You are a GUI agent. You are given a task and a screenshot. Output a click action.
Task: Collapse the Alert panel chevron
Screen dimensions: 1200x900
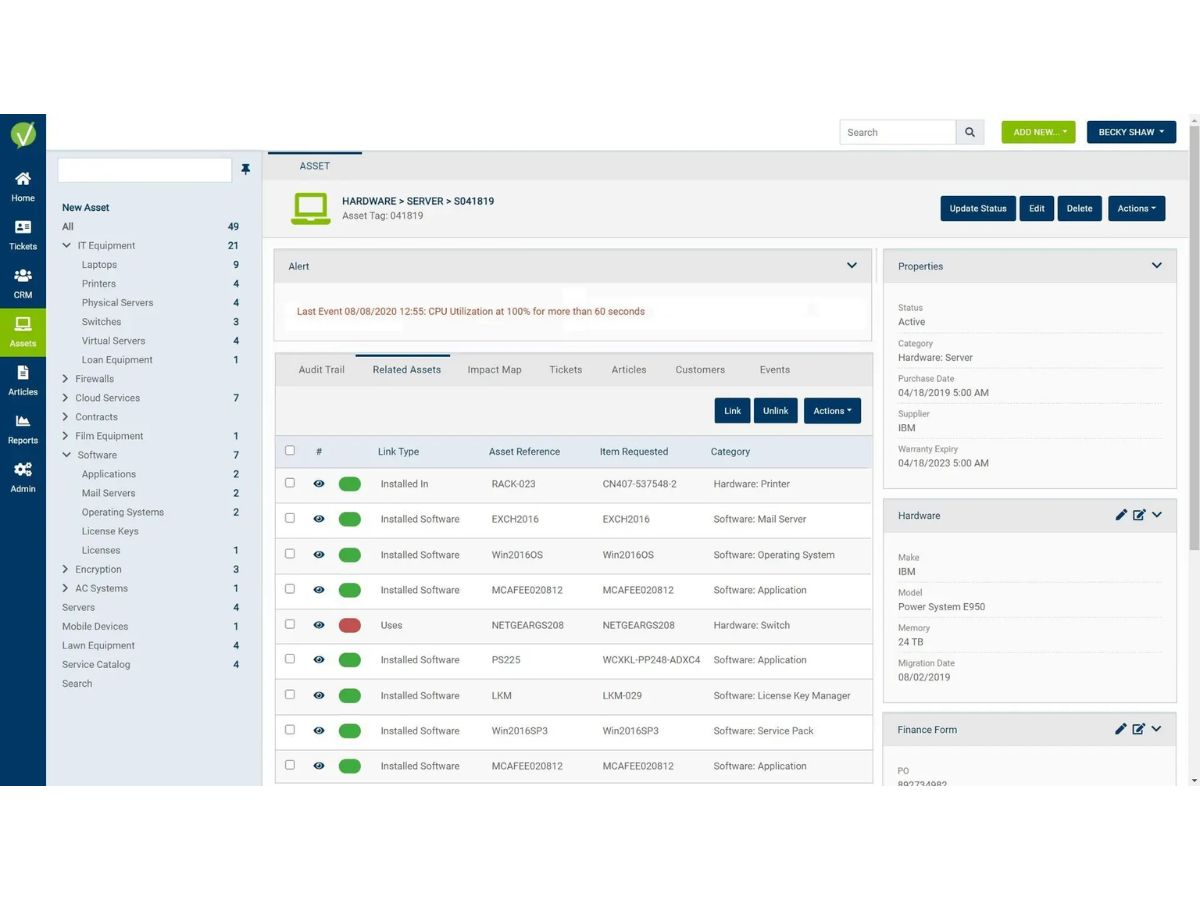point(852,266)
